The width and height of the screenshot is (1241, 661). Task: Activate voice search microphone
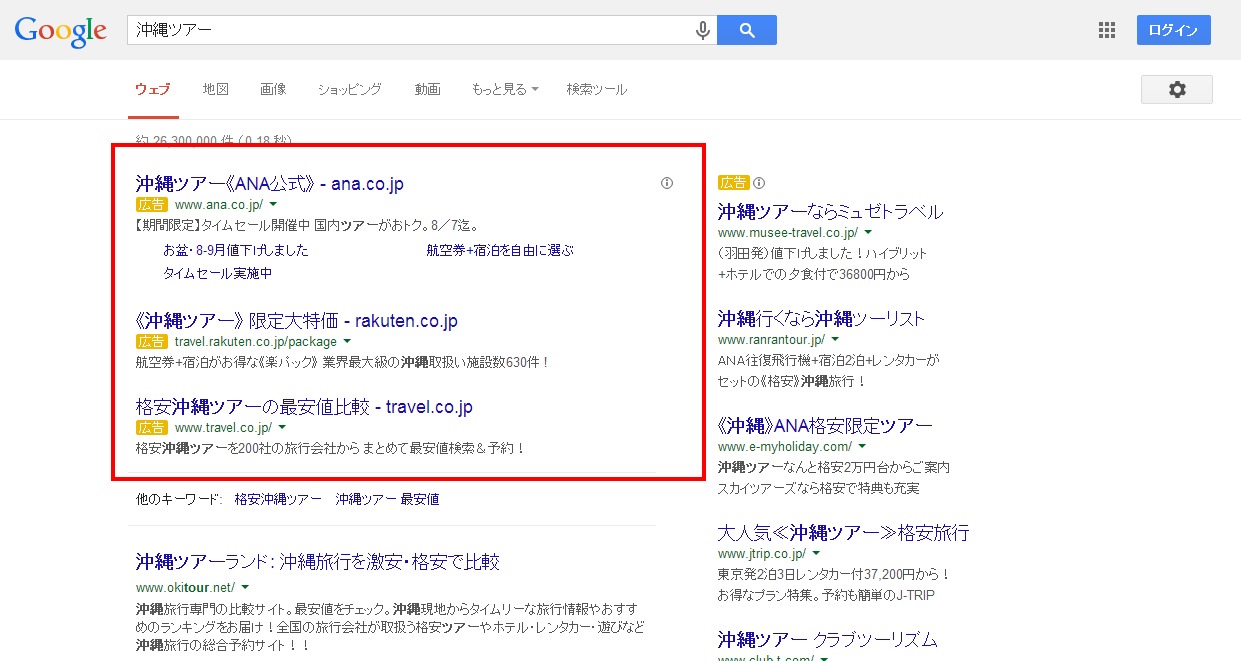(x=703, y=31)
